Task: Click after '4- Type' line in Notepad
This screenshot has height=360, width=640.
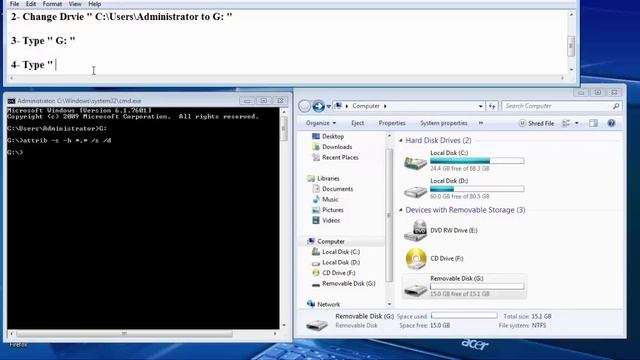Action: [56, 65]
